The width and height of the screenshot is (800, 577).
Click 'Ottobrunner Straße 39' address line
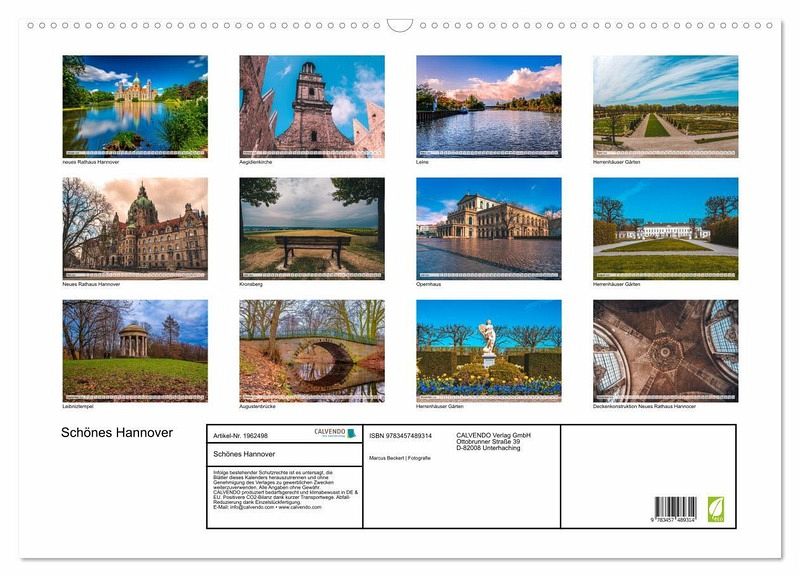coord(488,441)
